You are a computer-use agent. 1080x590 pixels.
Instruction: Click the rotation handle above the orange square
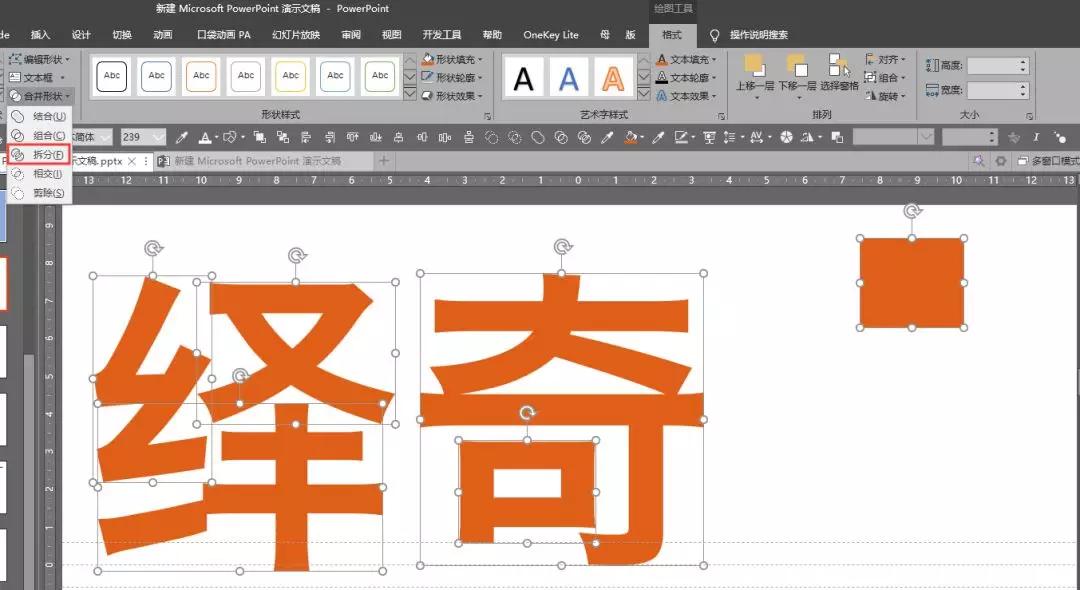coord(912,211)
